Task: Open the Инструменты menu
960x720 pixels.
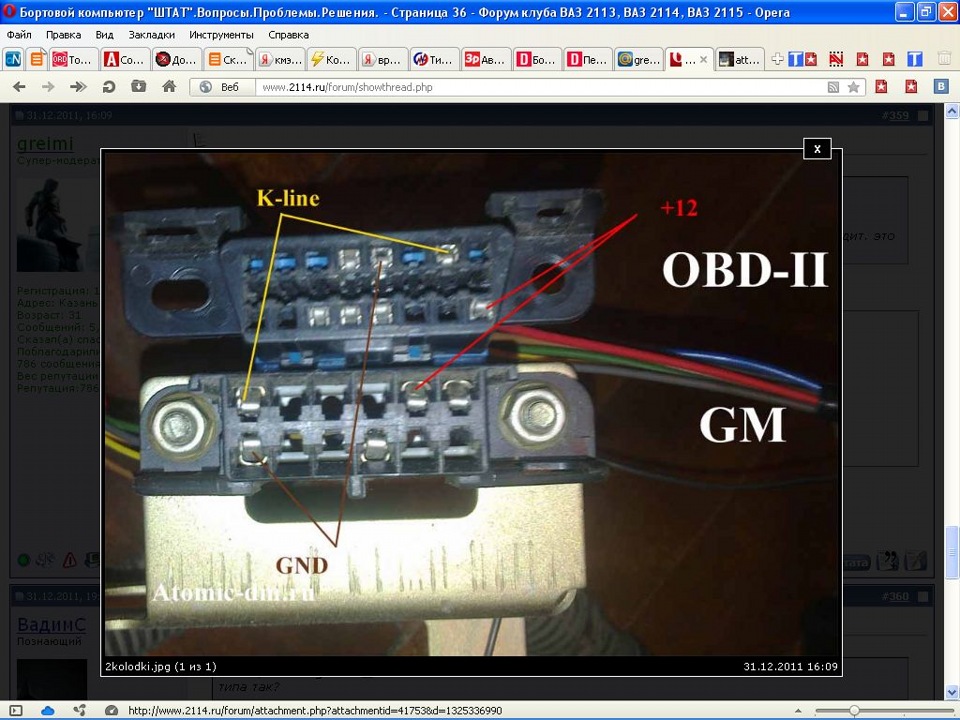Action: coord(221,35)
